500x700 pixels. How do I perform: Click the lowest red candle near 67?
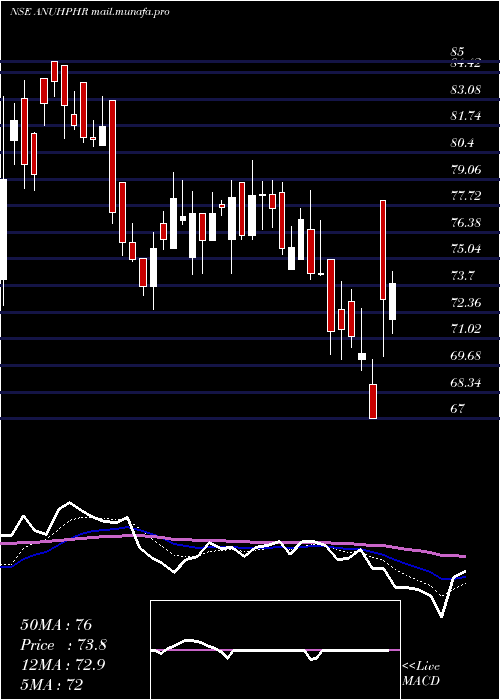pos(373,401)
